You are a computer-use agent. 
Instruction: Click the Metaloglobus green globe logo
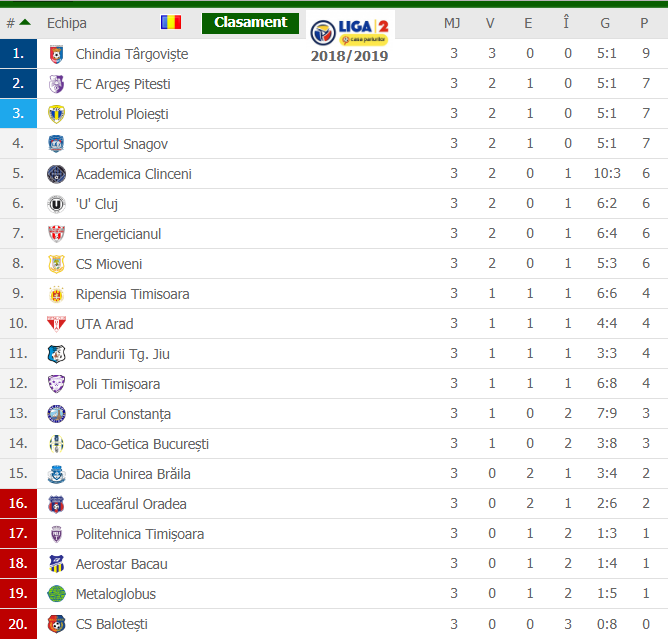(x=56, y=594)
